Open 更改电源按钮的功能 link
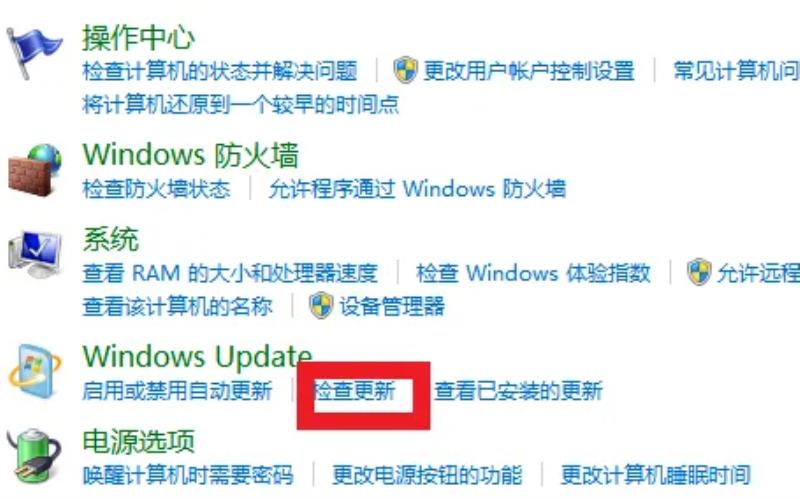This screenshot has height=499, width=800. [428, 475]
